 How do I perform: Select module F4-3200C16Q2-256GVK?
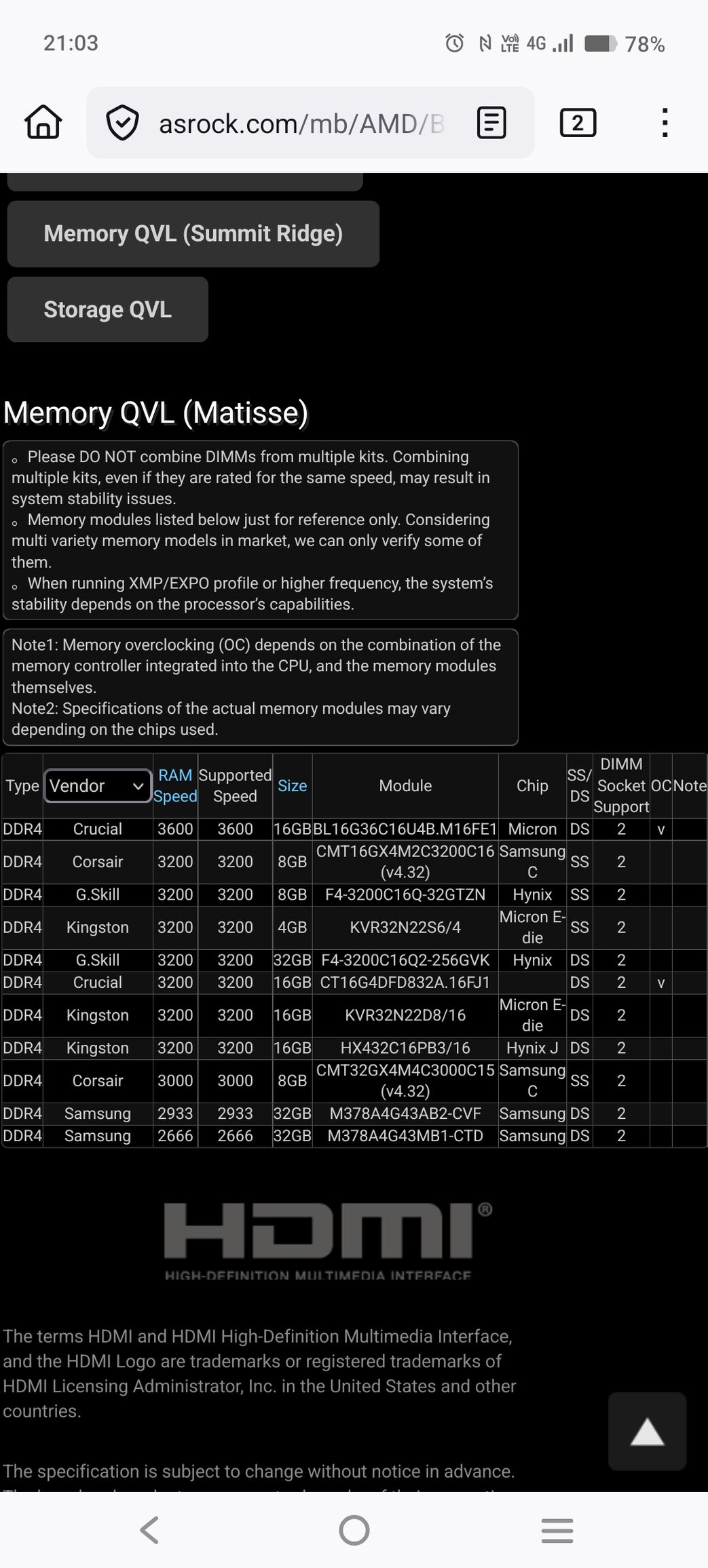tap(405, 960)
